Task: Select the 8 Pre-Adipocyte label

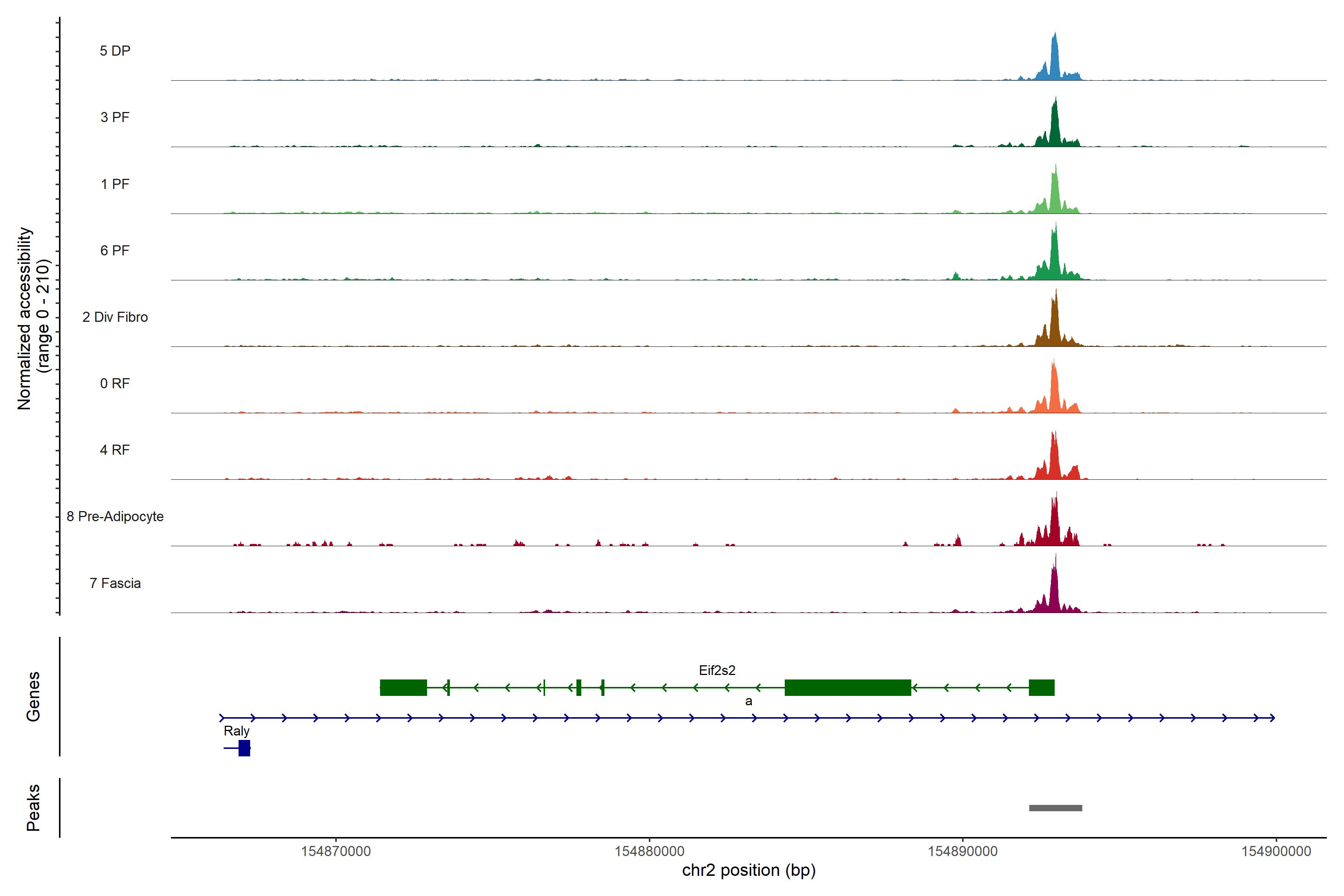Action: [115, 517]
